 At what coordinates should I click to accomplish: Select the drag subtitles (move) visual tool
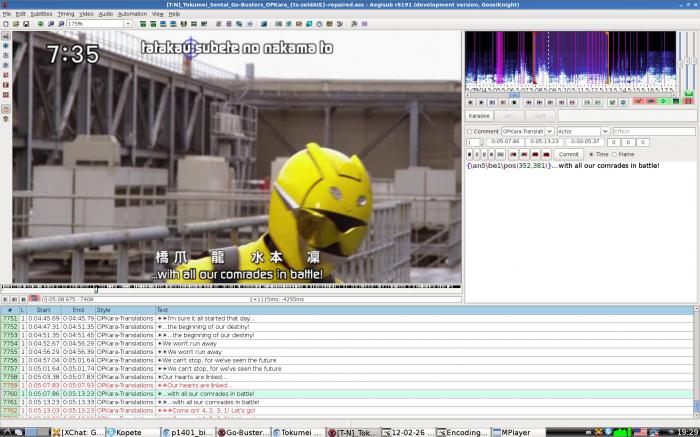pos(6,46)
